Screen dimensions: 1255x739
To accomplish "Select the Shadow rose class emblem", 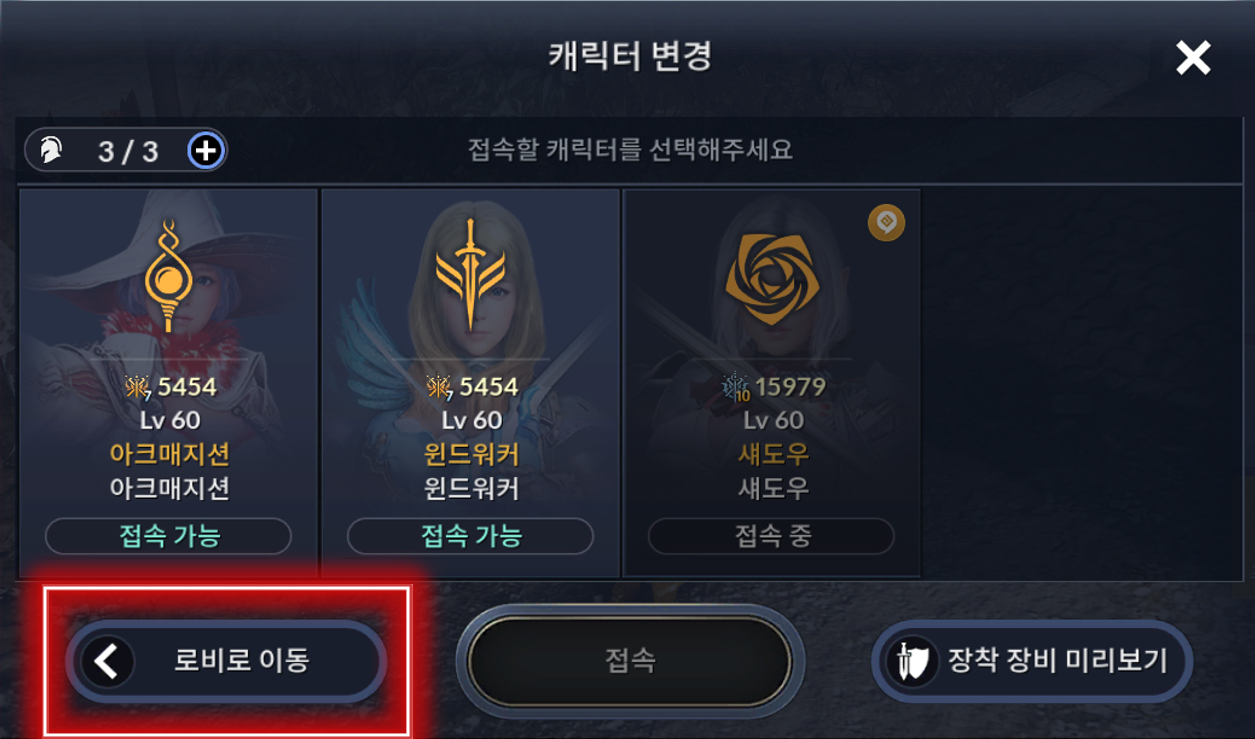I will click(x=772, y=274).
